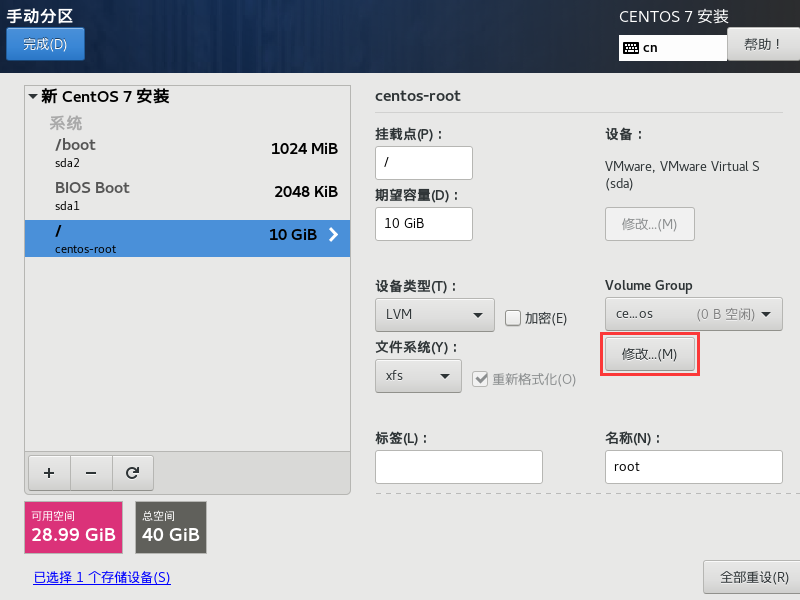This screenshot has height=600, width=800.
Task: Open 已选择 1 个存储设备 link
Action: click(x=102, y=577)
